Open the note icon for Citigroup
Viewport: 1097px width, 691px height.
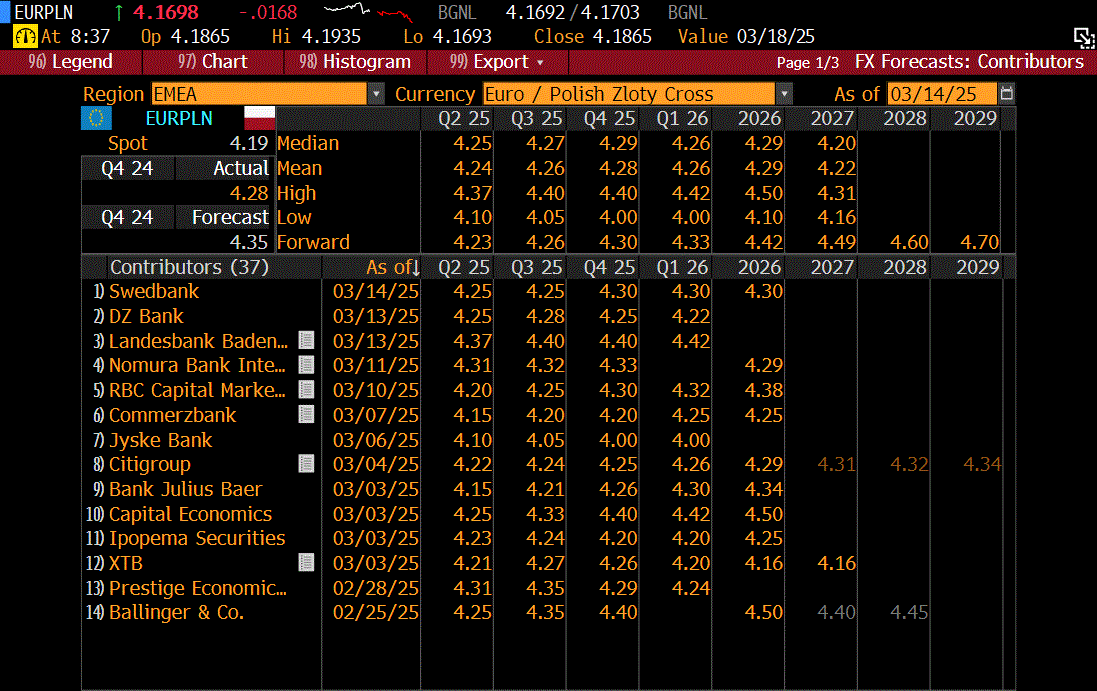click(306, 464)
